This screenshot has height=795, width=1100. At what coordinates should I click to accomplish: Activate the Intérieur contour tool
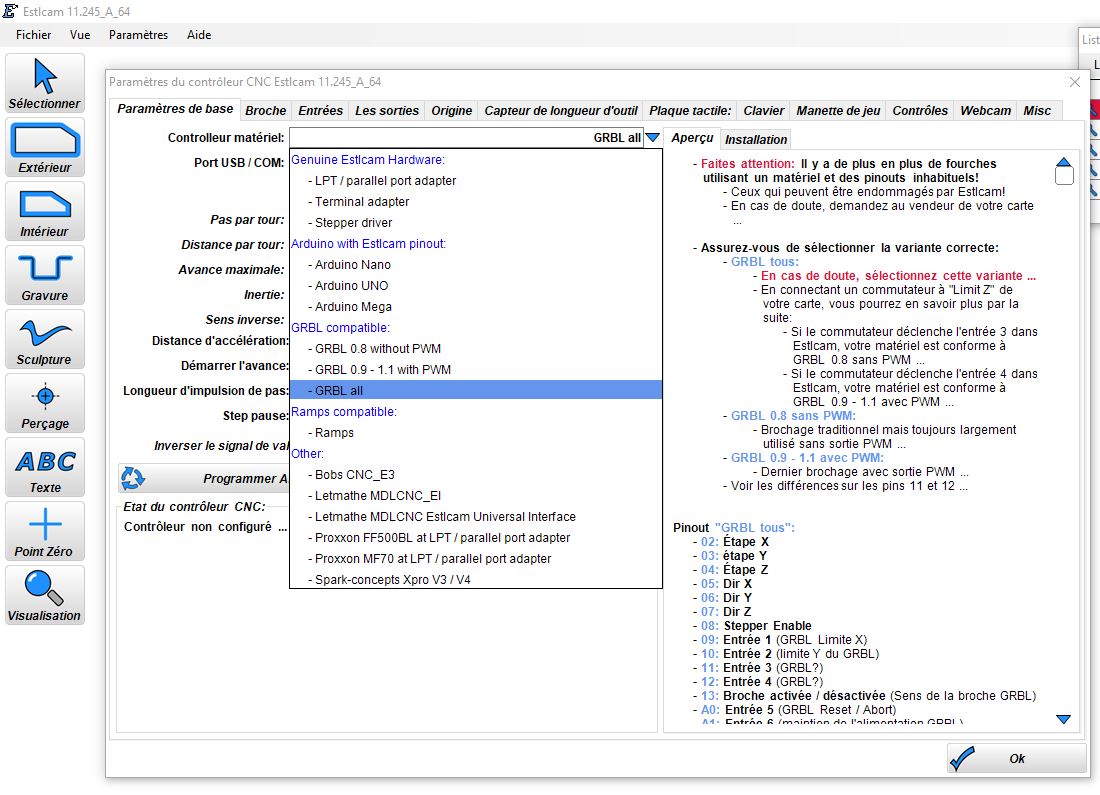point(45,212)
